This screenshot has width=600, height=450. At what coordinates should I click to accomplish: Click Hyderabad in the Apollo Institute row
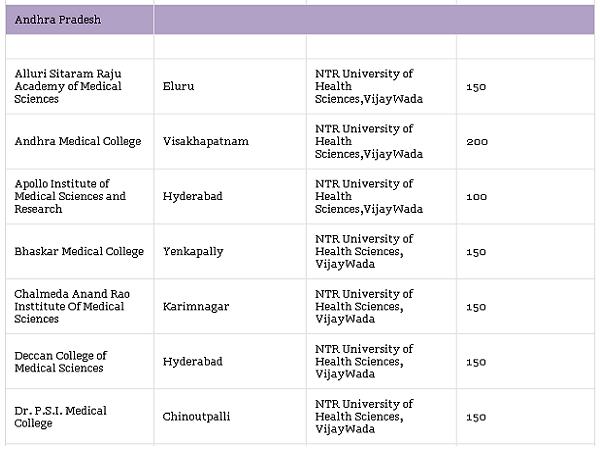[x=192, y=196]
